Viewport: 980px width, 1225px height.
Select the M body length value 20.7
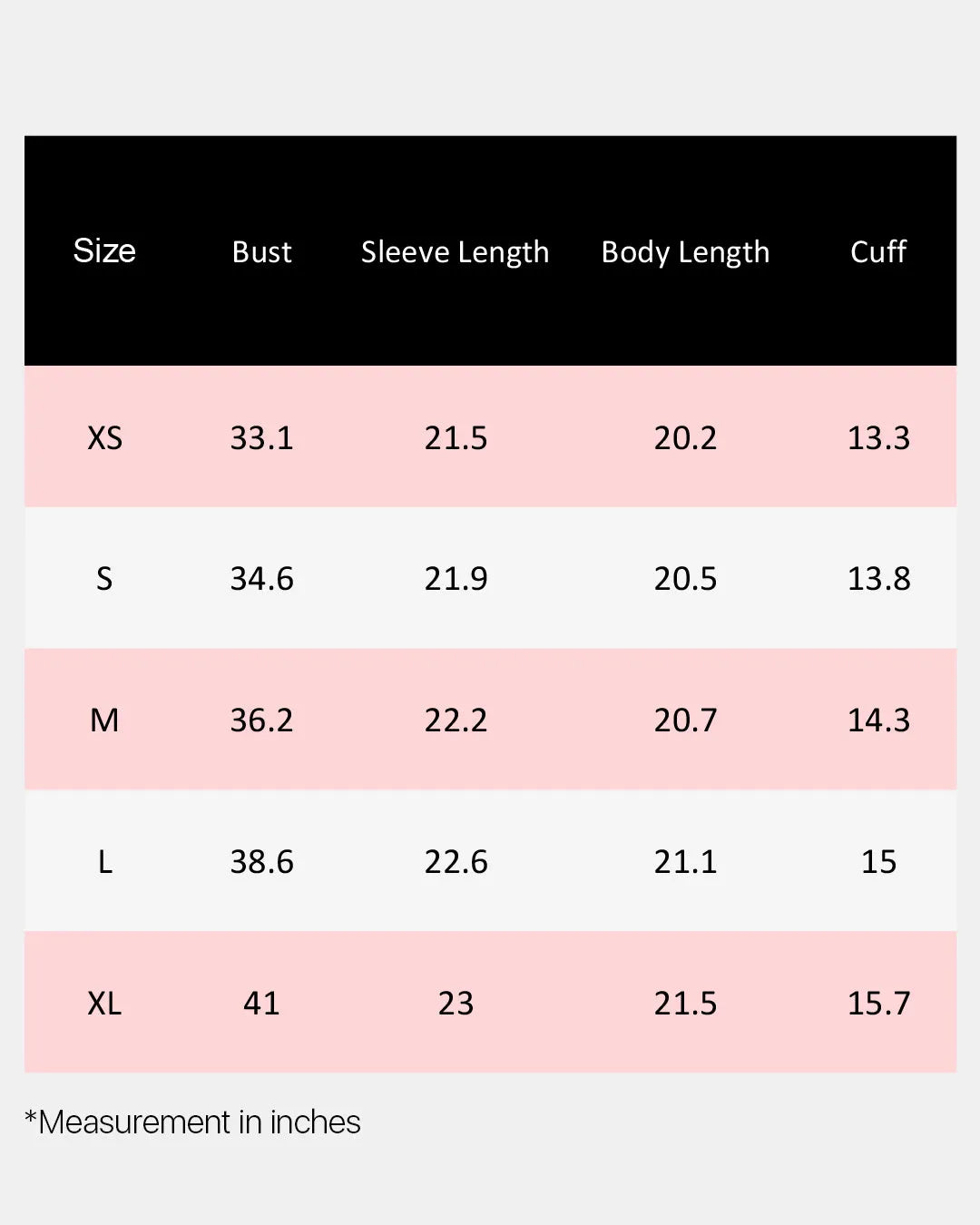[x=685, y=720]
